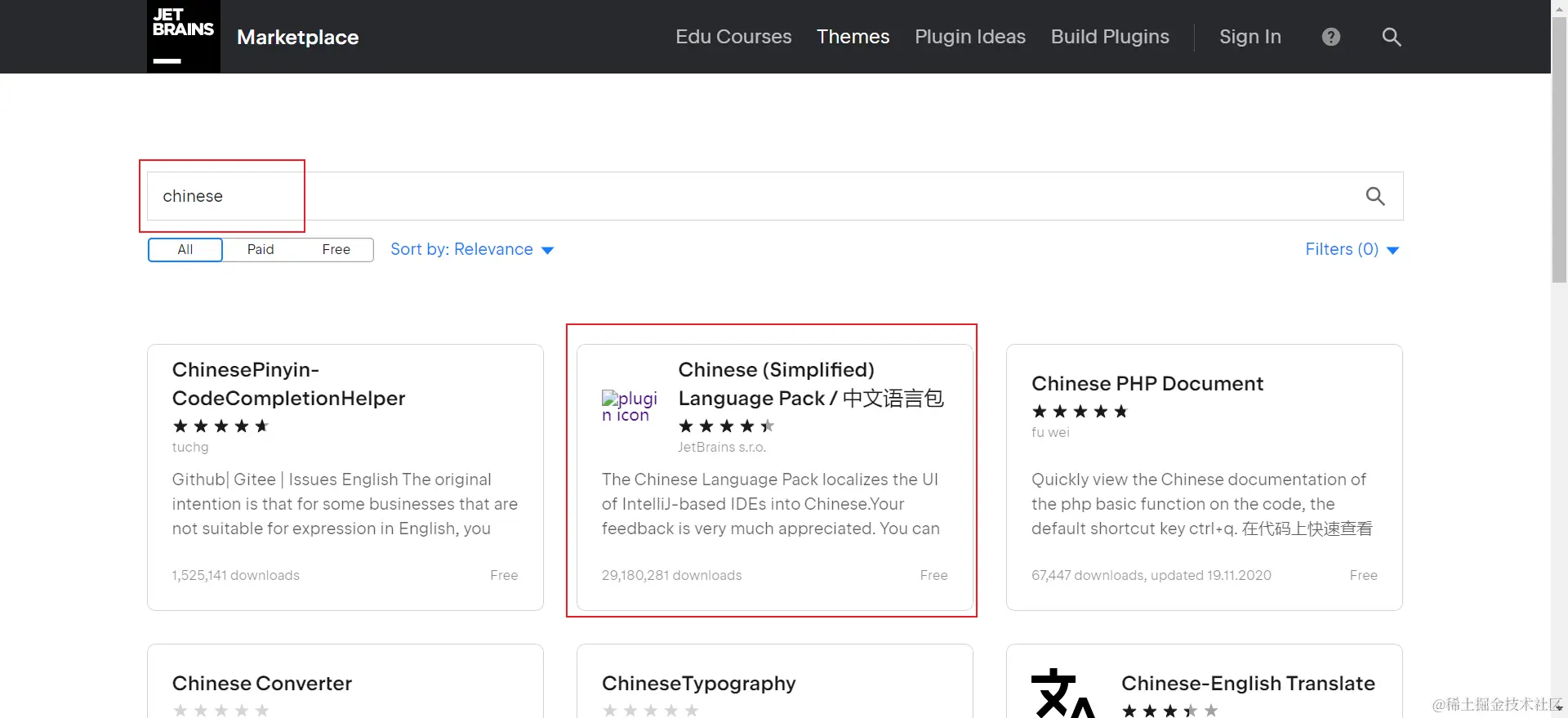Open the Marketplace home link
Image resolution: width=1568 pixels, height=718 pixels.
[x=298, y=37]
